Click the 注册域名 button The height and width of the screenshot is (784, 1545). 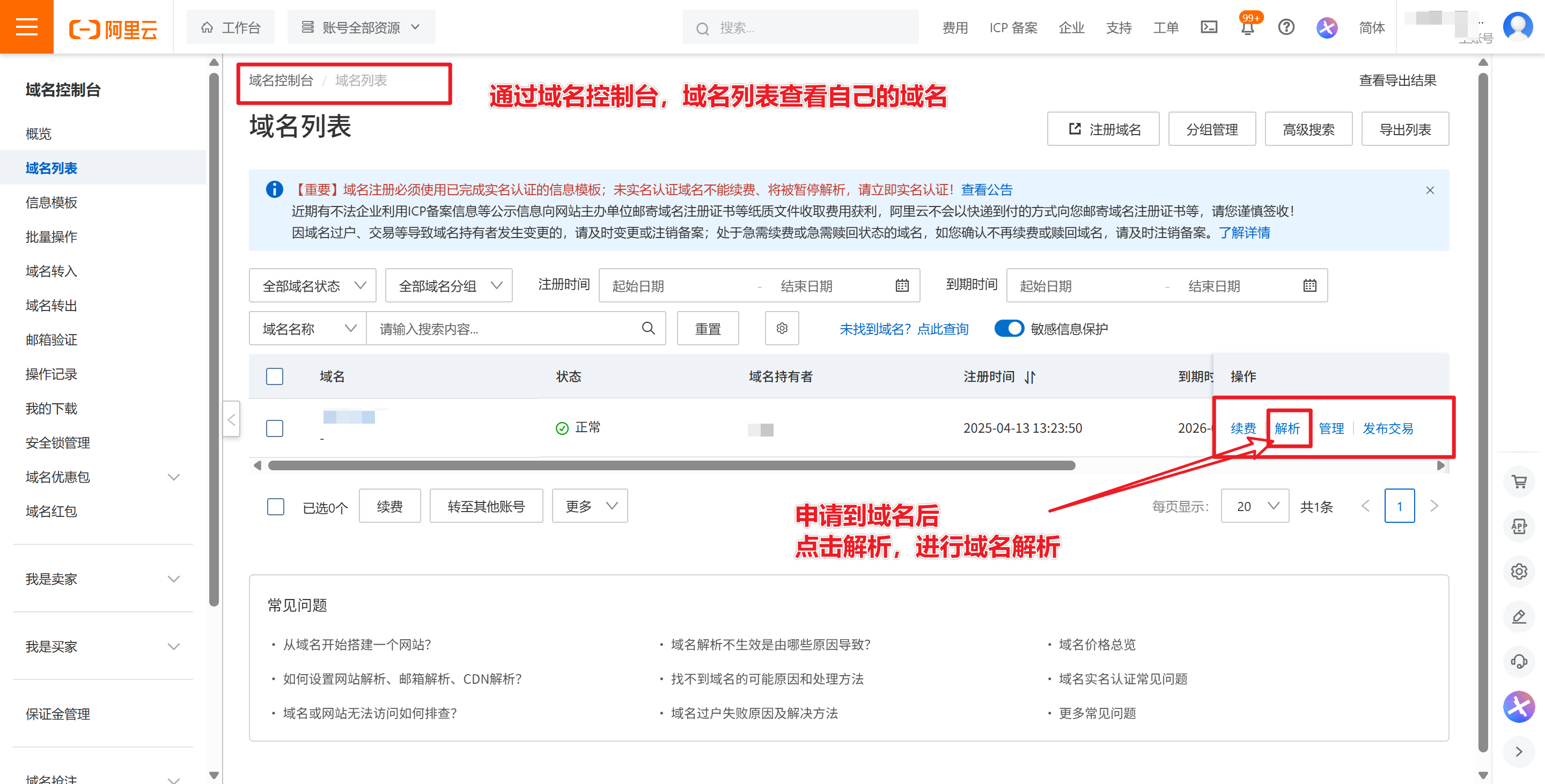(x=1103, y=129)
